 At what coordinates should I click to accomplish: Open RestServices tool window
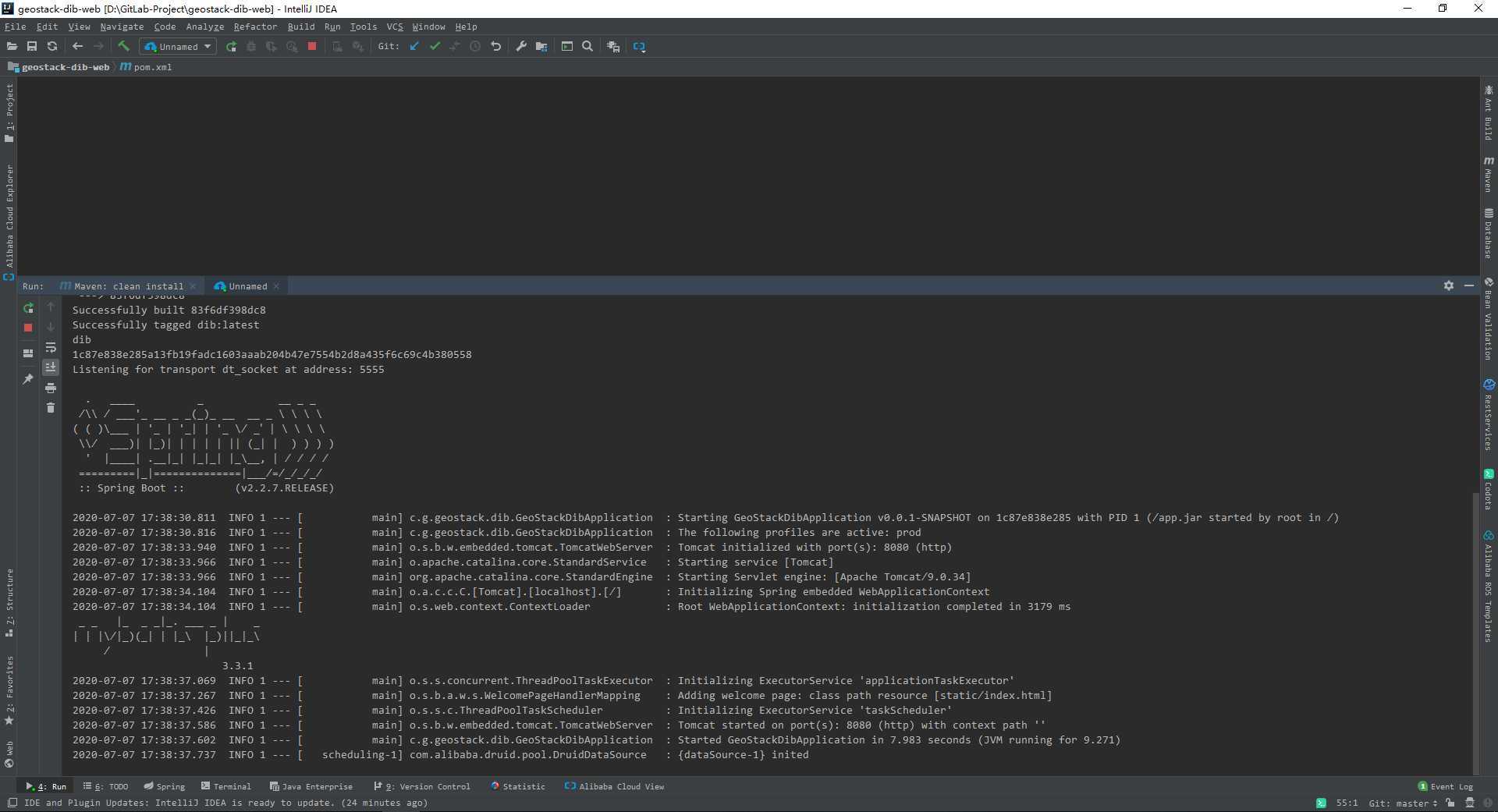tap(1489, 415)
